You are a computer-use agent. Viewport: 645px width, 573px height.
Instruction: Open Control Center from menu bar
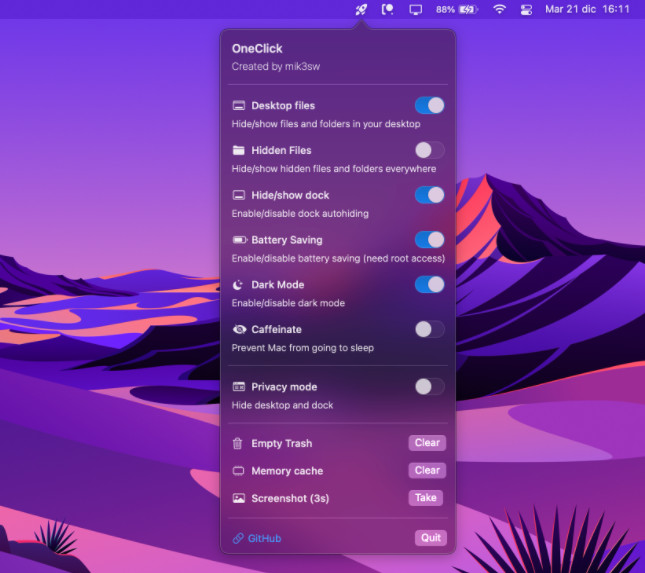click(527, 9)
